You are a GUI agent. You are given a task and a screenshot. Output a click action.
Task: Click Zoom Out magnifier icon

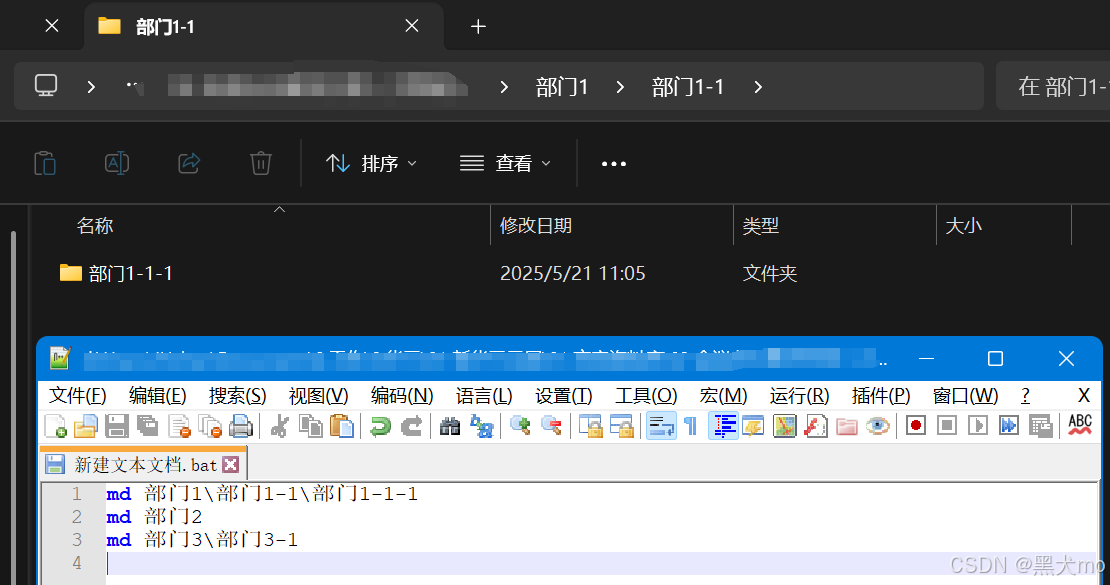pos(551,426)
